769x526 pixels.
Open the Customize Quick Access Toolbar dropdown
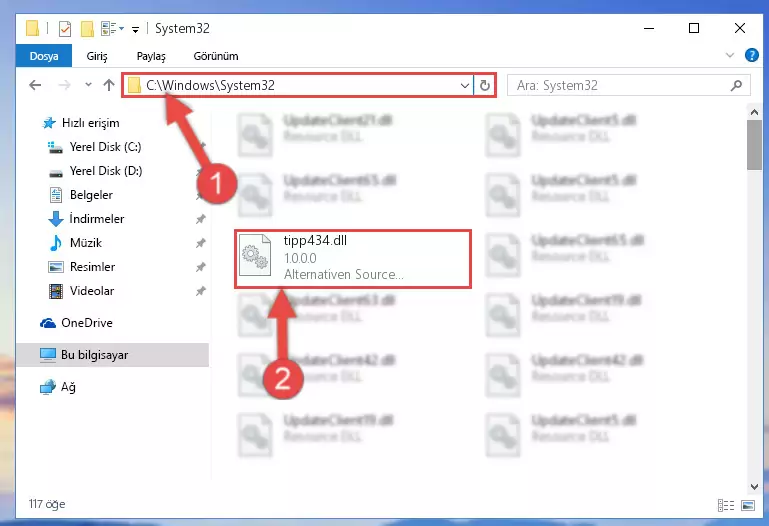135,30
